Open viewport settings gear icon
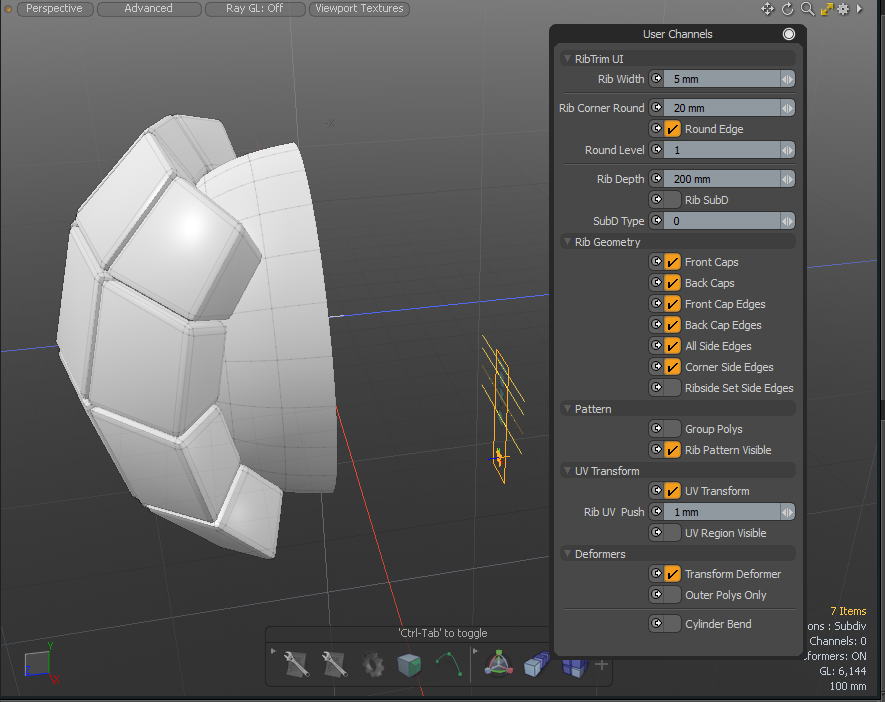This screenshot has width=885, height=702. pos(844,9)
